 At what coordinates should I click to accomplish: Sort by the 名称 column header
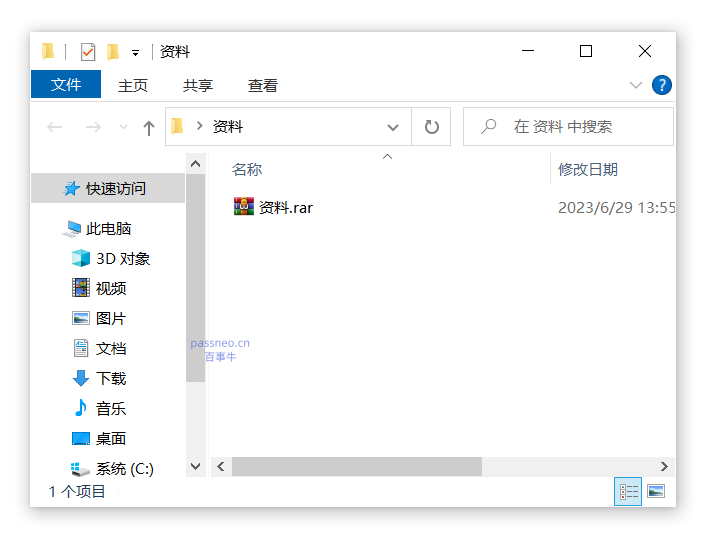(247, 170)
